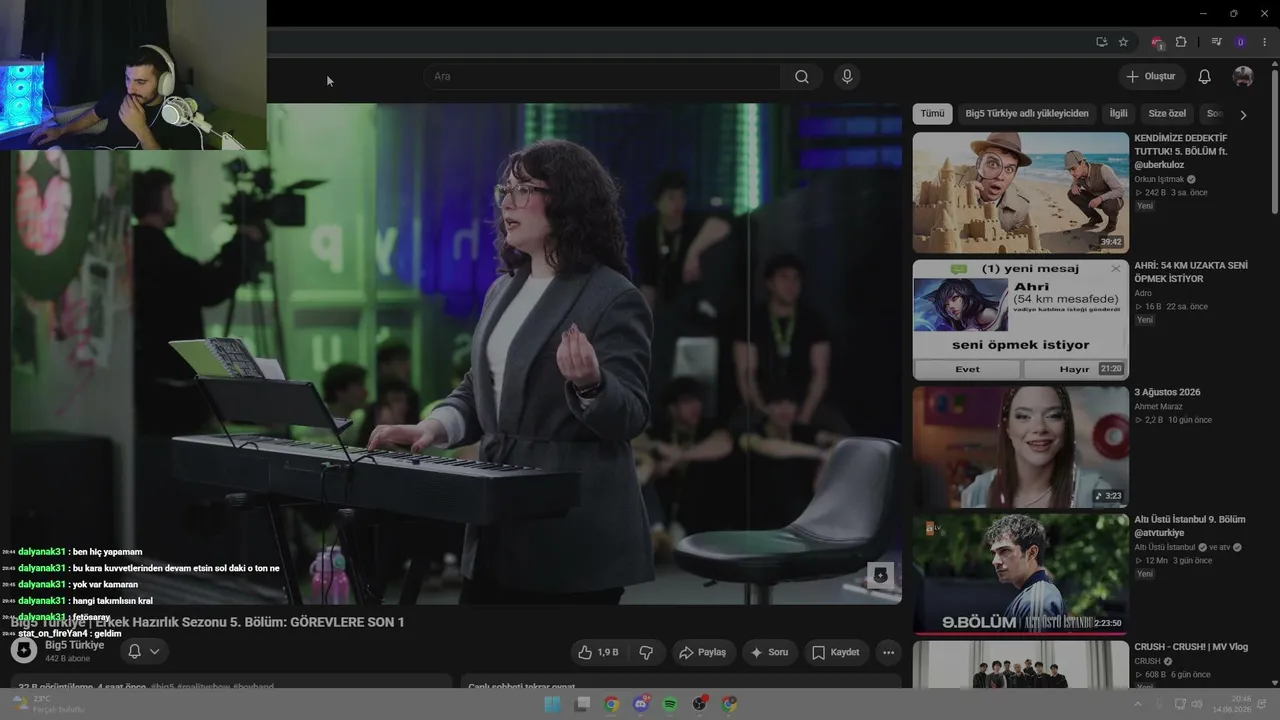The height and width of the screenshot is (720, 1280).
Task: Click the Big5 Türkiye channel name
Action: 74,645
